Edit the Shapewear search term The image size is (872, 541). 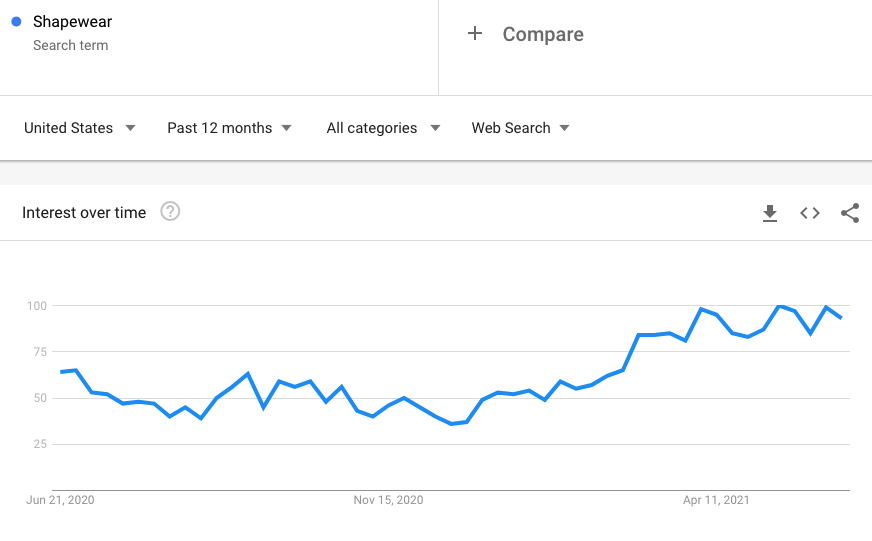tap(70, 22)
